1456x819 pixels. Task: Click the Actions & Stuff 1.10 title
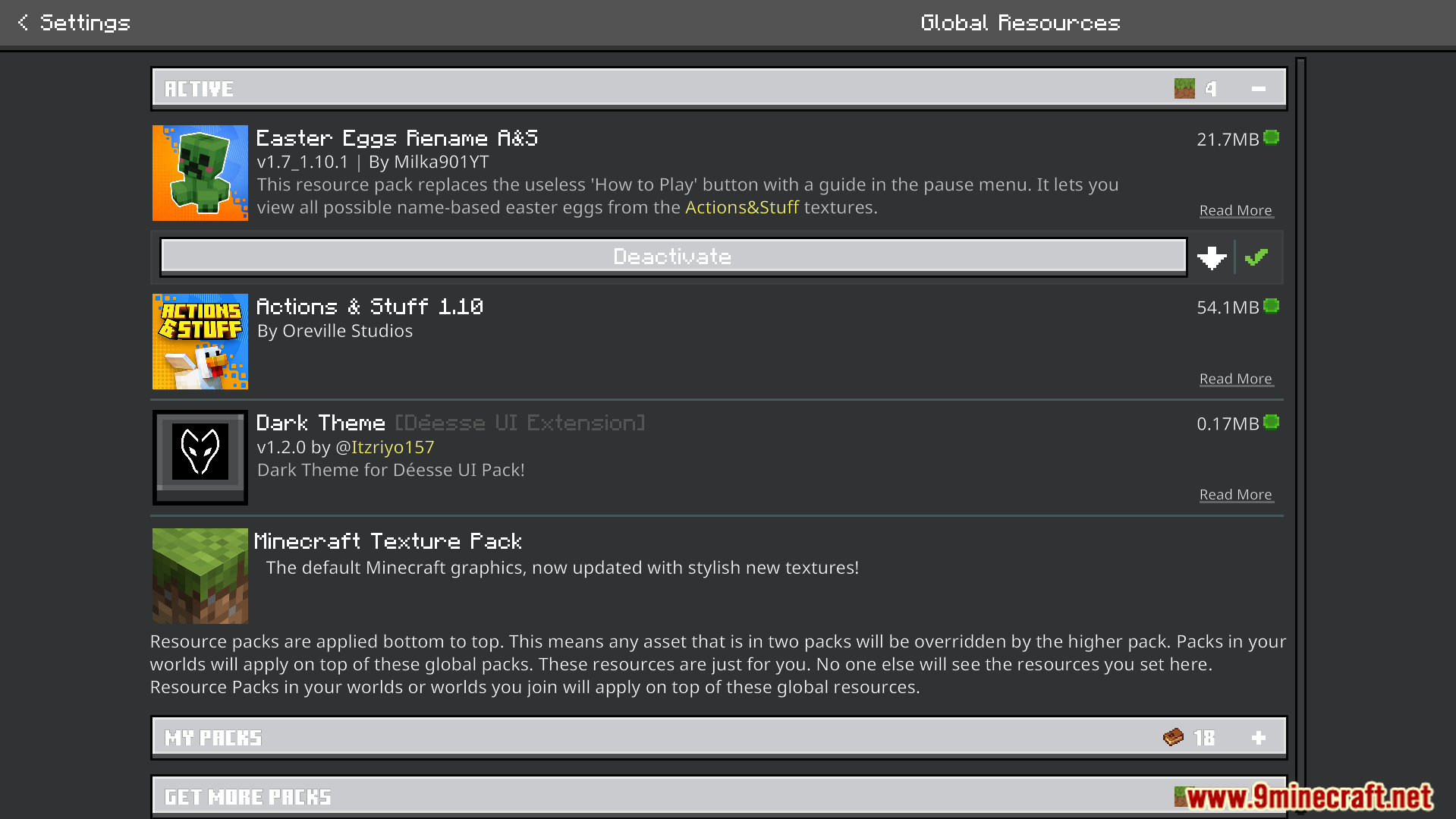coord(370,307)
